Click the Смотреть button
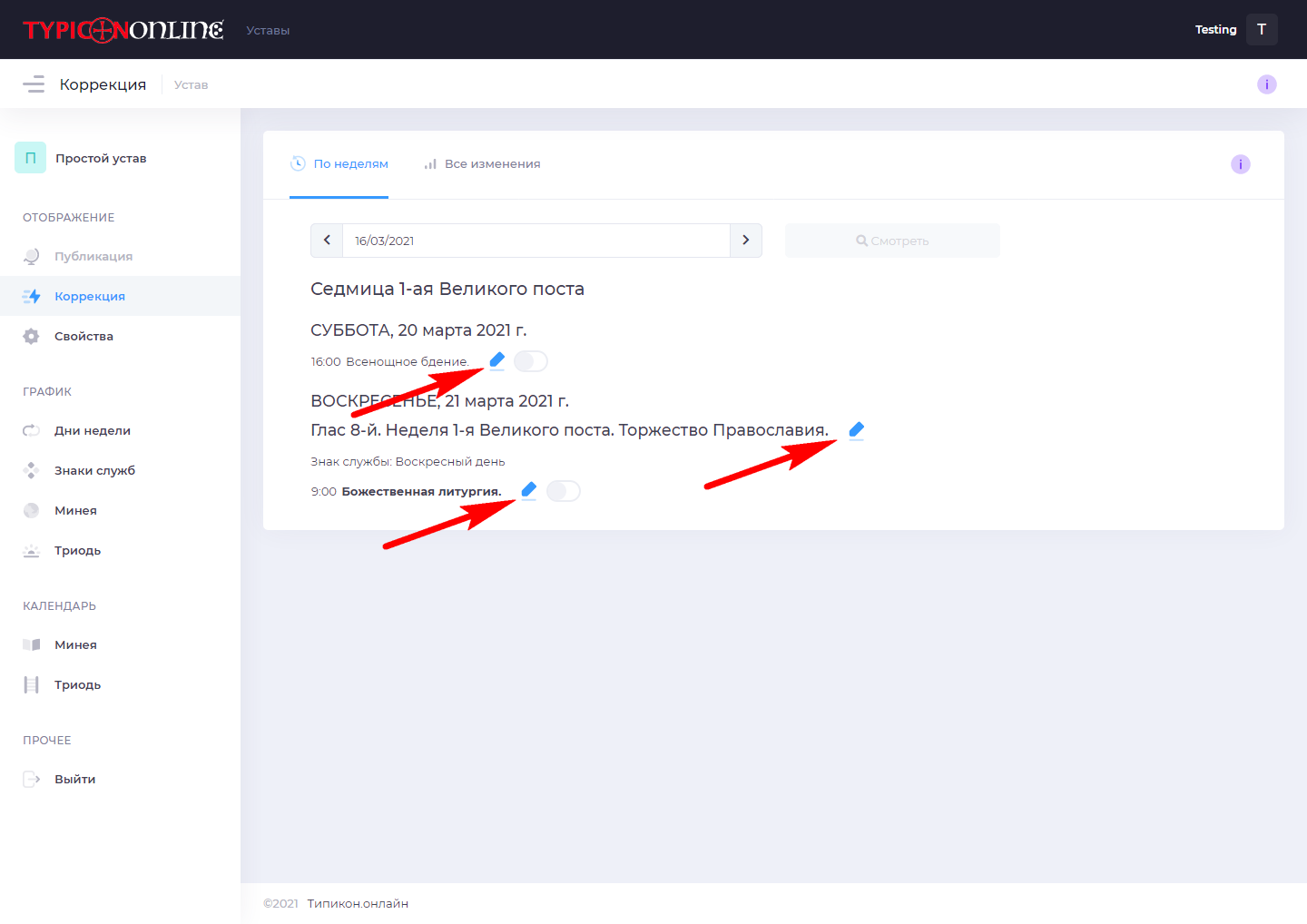This screenshot has width=1307, height=924. tap(892, 241)
